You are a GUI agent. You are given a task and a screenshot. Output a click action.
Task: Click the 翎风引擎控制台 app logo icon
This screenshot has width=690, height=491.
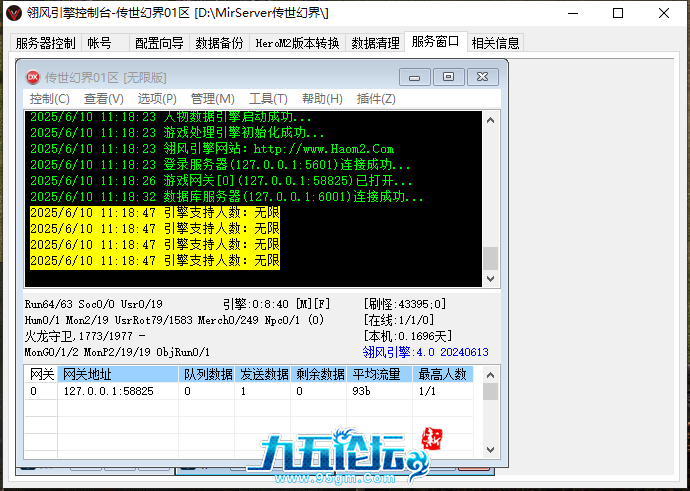click(x=14, y=13)
